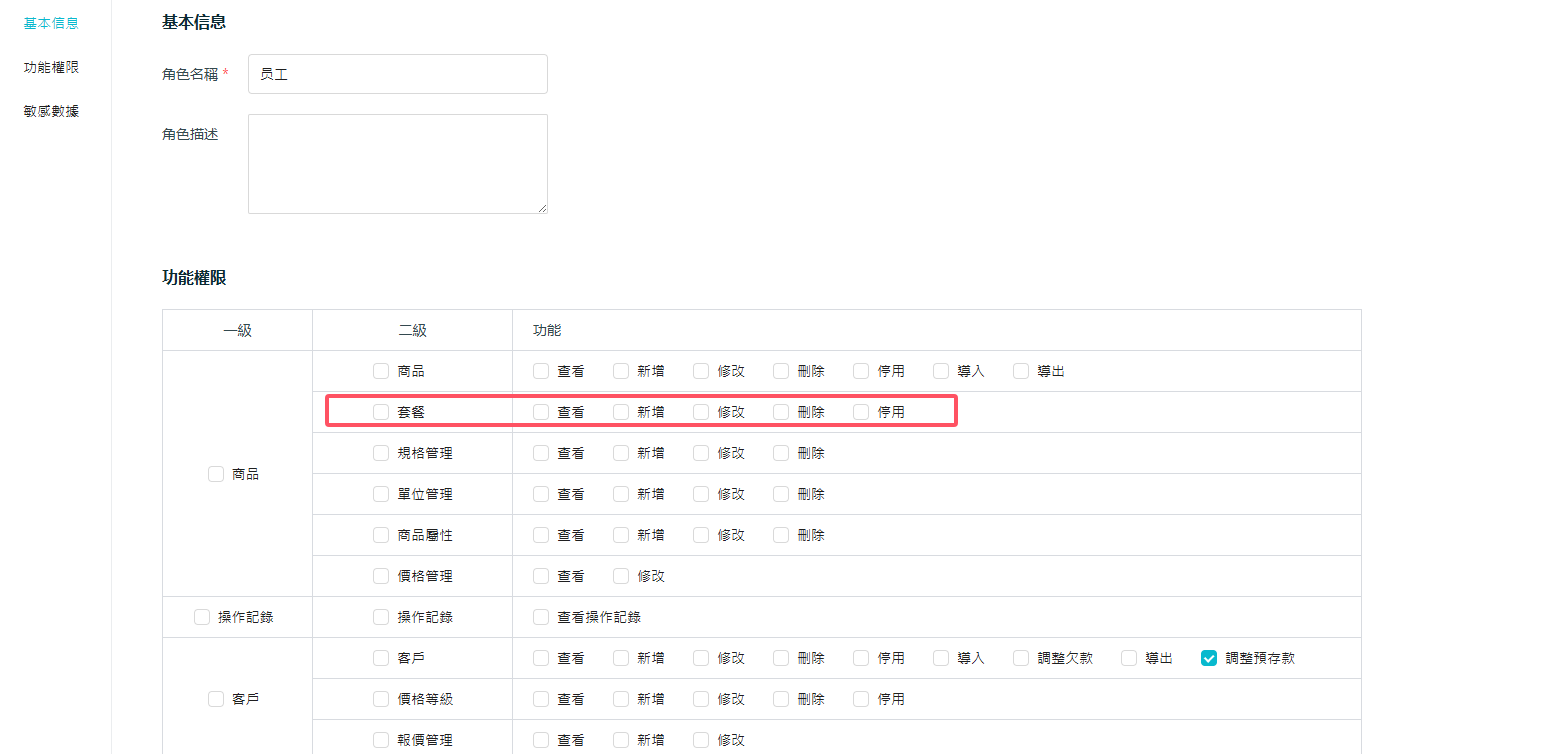The image size is (1566, 754).
Task: Select the first-level 商品 checkbox
Action: point(216,474)
